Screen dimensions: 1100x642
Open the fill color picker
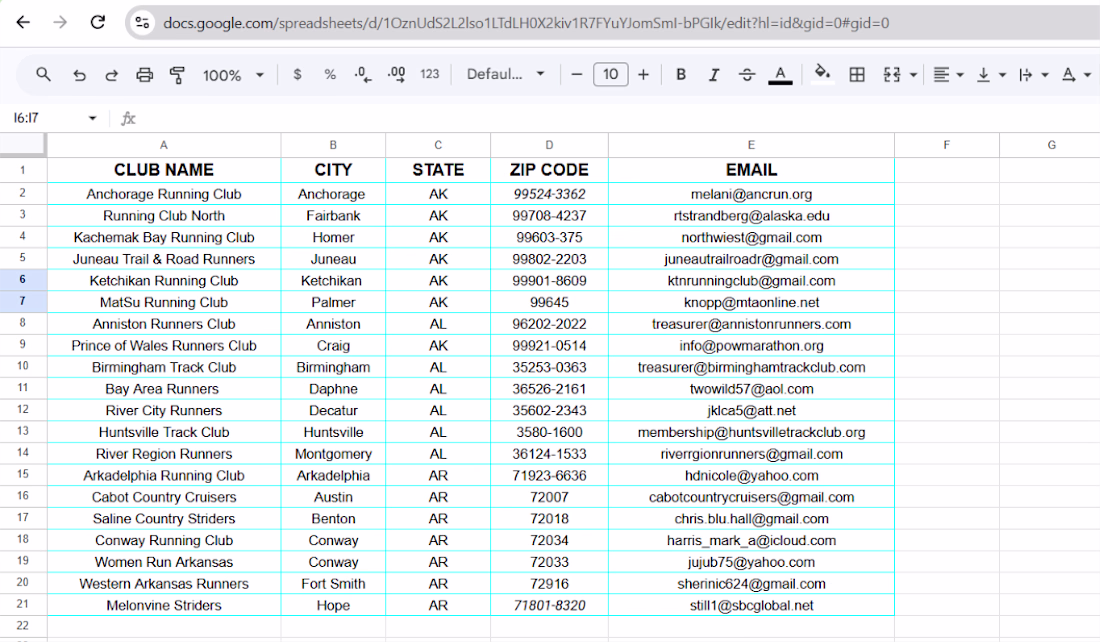822,73
